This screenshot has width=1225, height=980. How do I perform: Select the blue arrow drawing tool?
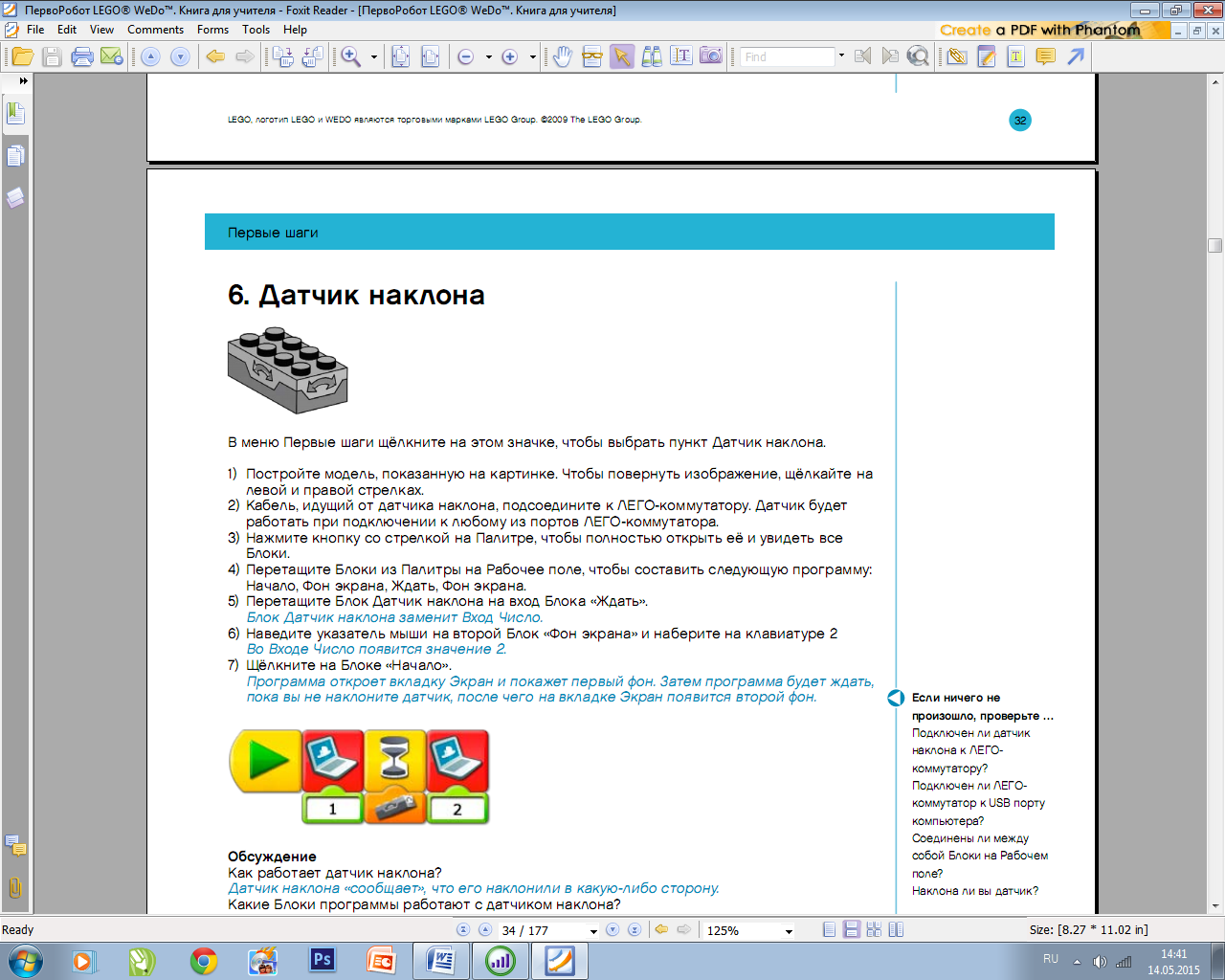[1076, 57]
